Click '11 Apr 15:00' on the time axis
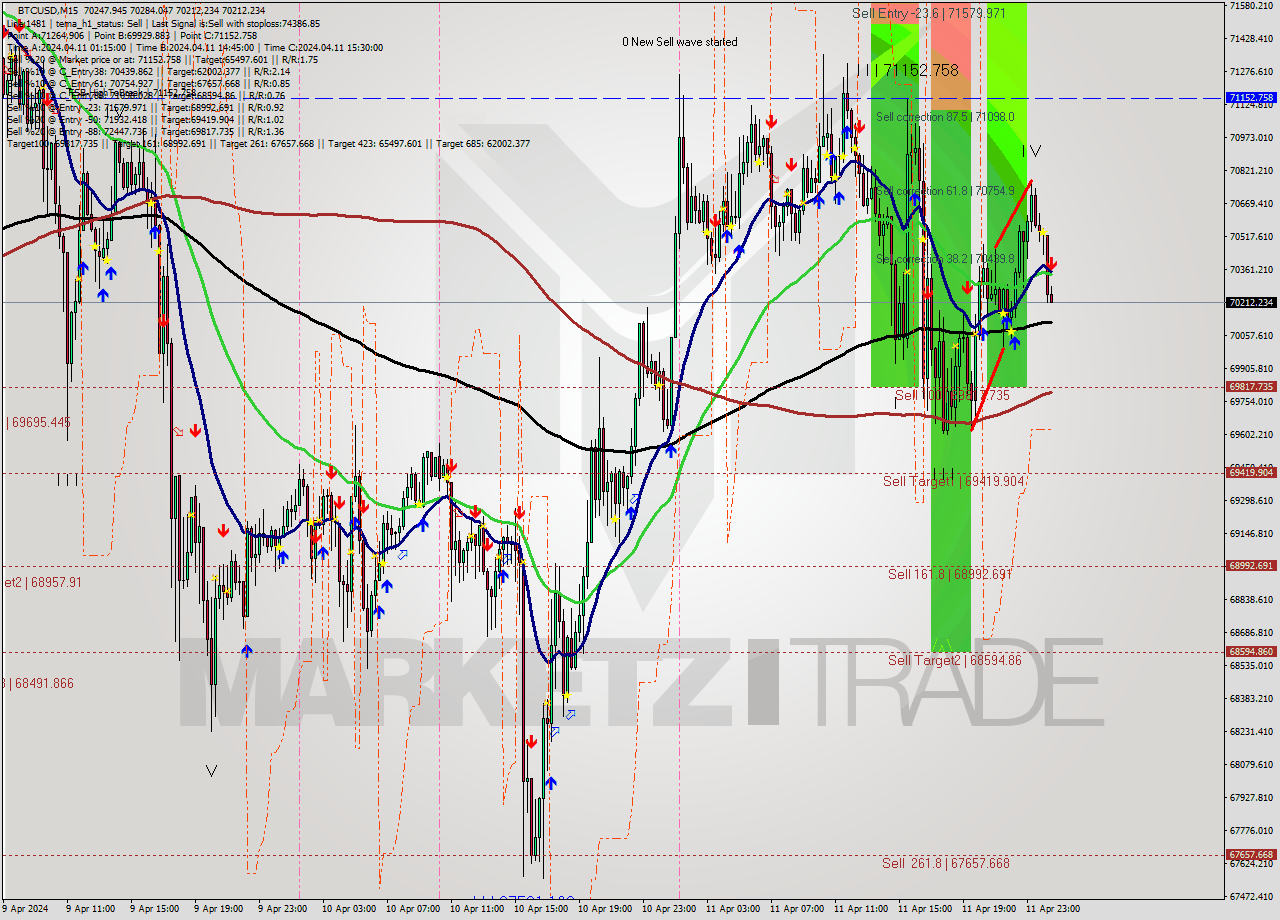1280x920 pixels. coord(926,910)
